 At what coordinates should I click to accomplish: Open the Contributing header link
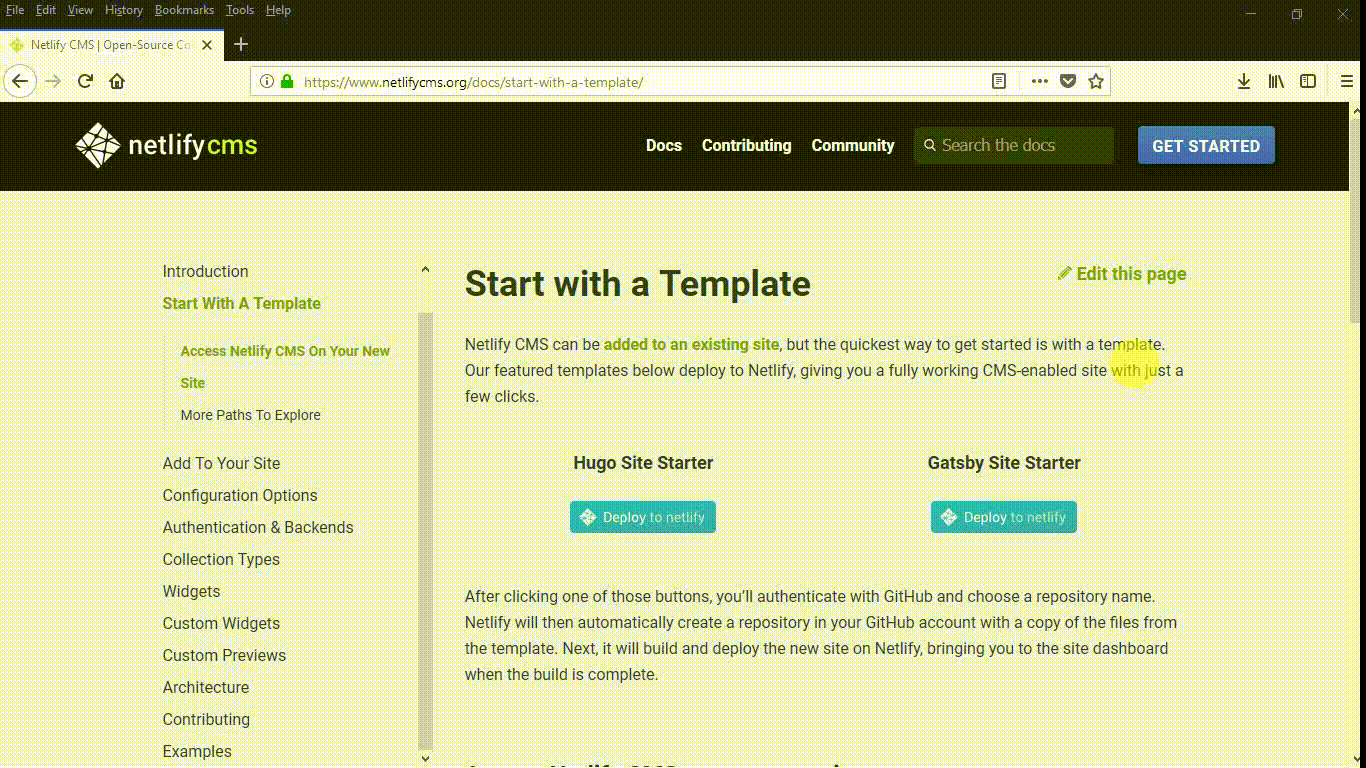[746, 145]
